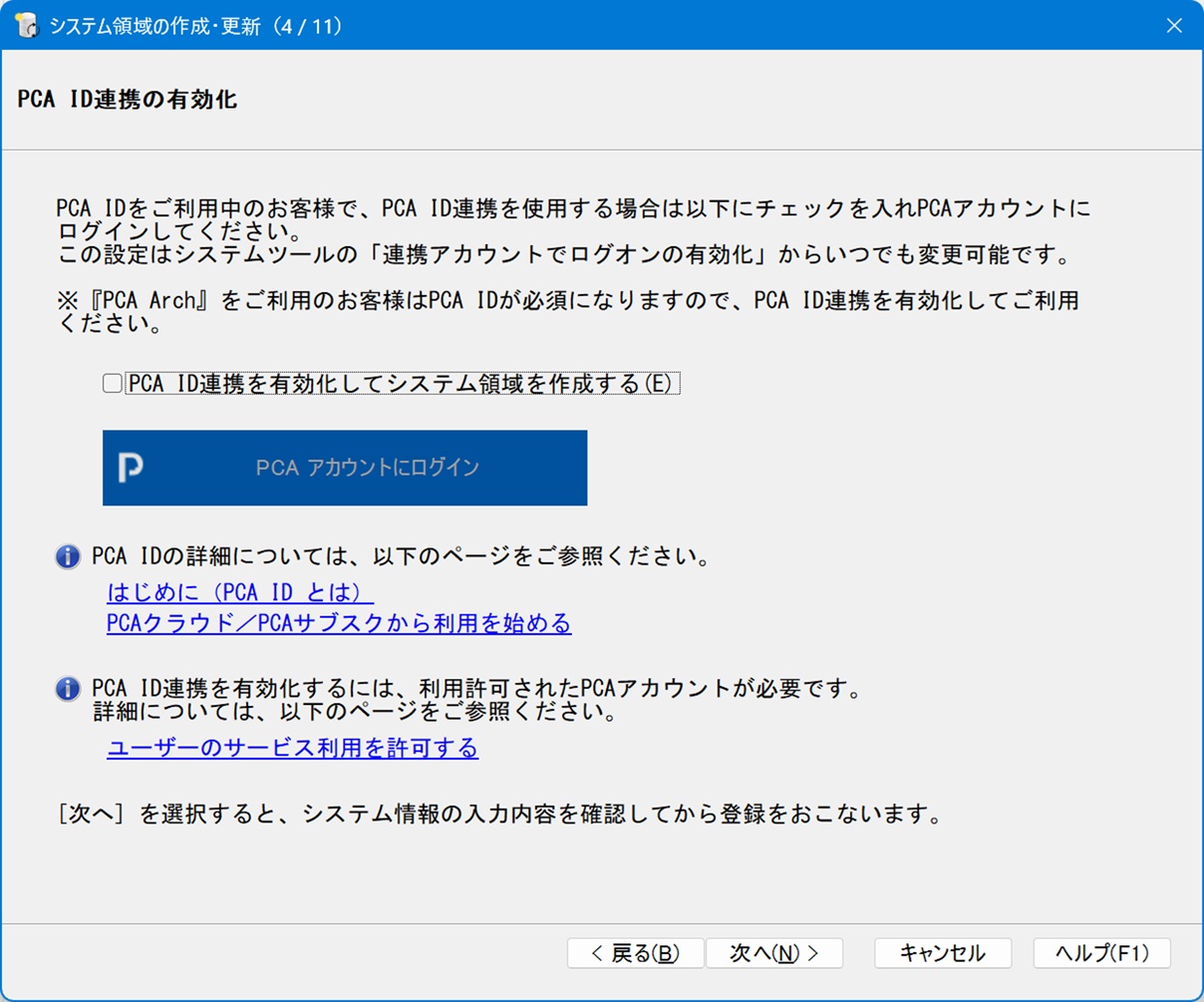1204x1002 pixels.
Task: Open the はじめに（PCA ID とは） link
Action: click(x=240, y=592)
